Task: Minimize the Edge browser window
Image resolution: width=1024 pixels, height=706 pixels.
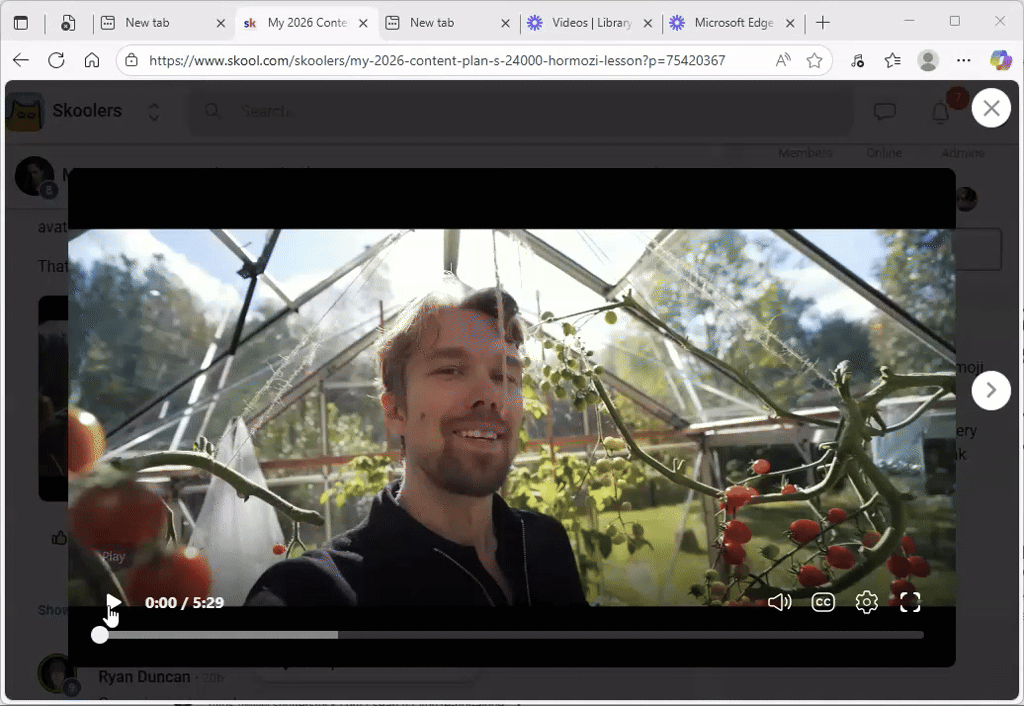Action: pyautogui.click(x=909, y=22)
